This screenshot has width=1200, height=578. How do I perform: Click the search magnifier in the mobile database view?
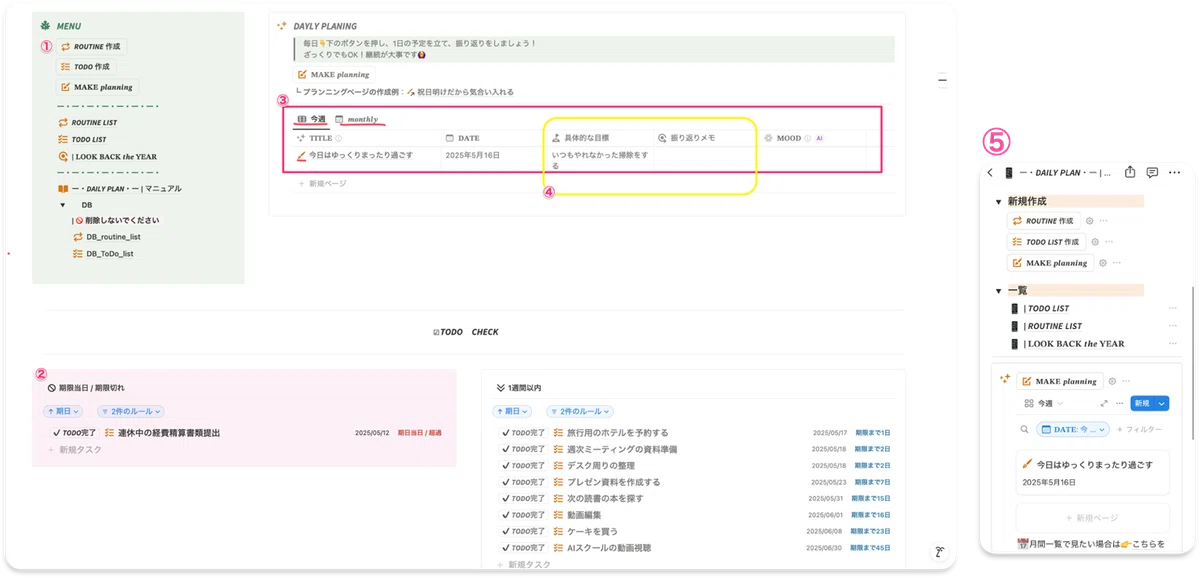pos(1025,429)
